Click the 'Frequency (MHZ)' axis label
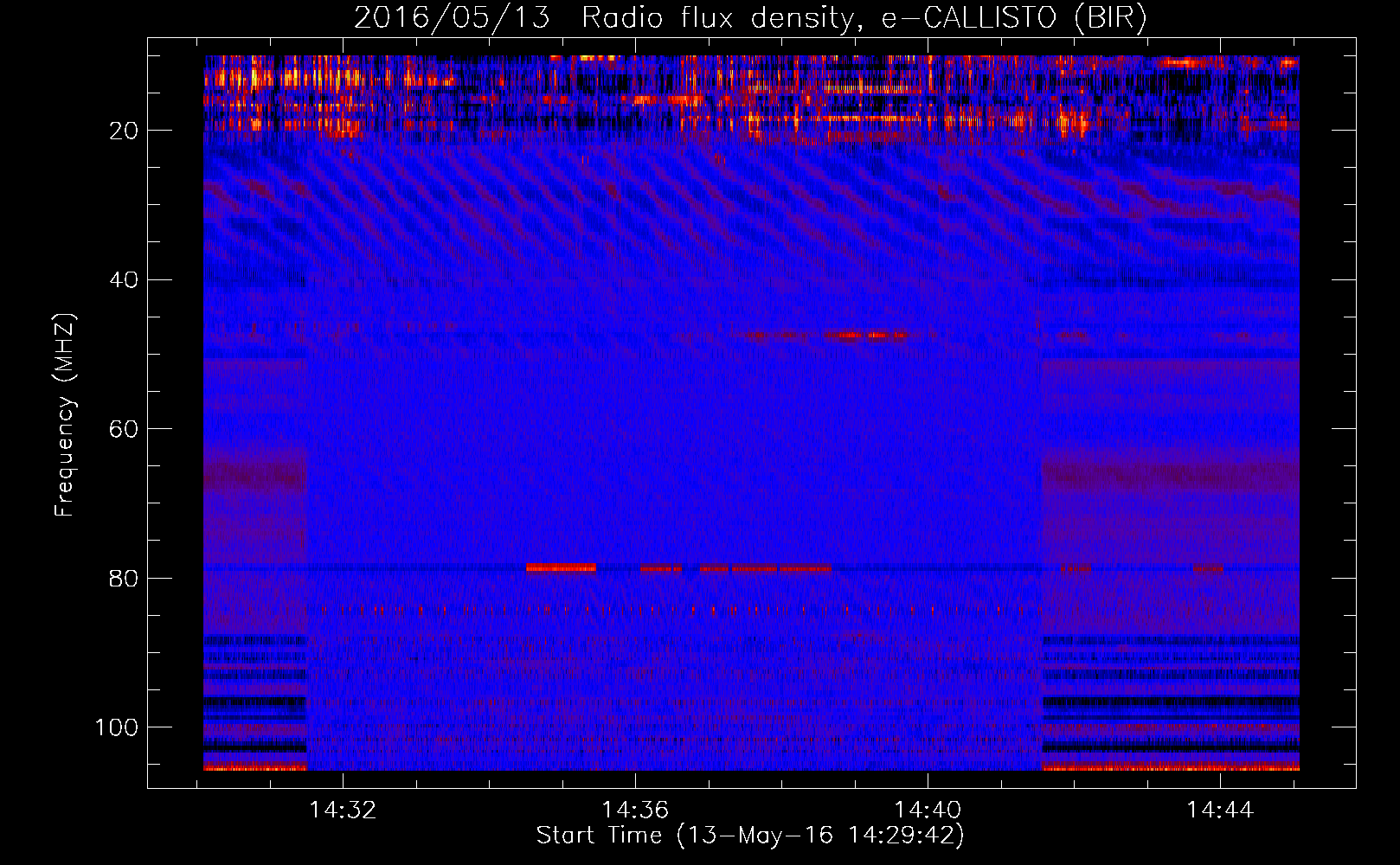The image size is (1400, 865). click(65, 414)
